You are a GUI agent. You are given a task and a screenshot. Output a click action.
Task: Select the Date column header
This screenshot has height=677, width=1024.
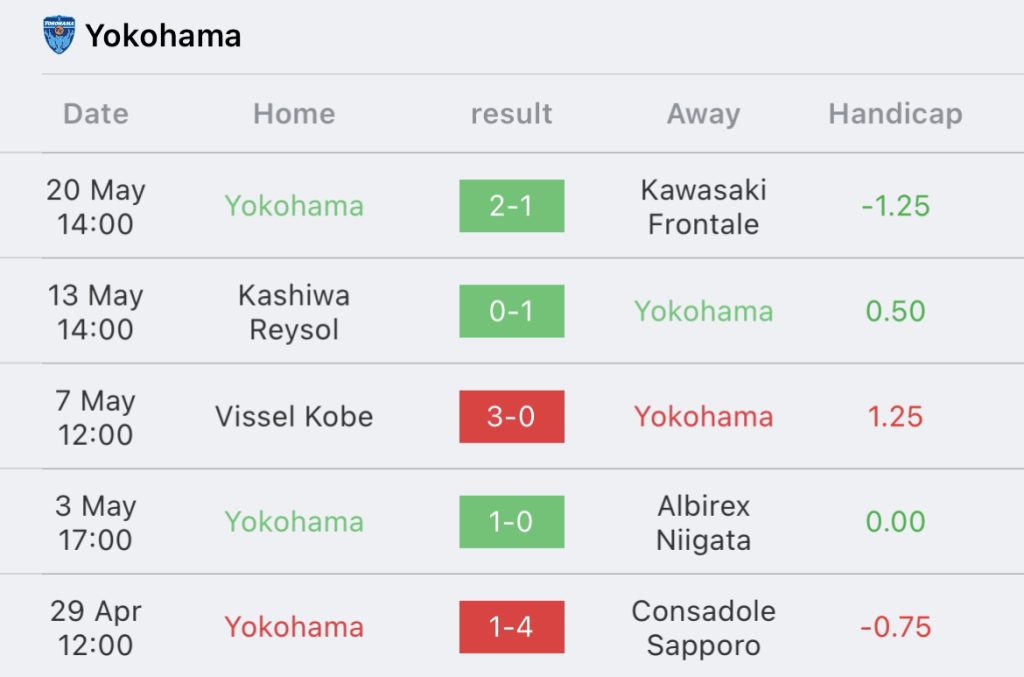(96, 114)
